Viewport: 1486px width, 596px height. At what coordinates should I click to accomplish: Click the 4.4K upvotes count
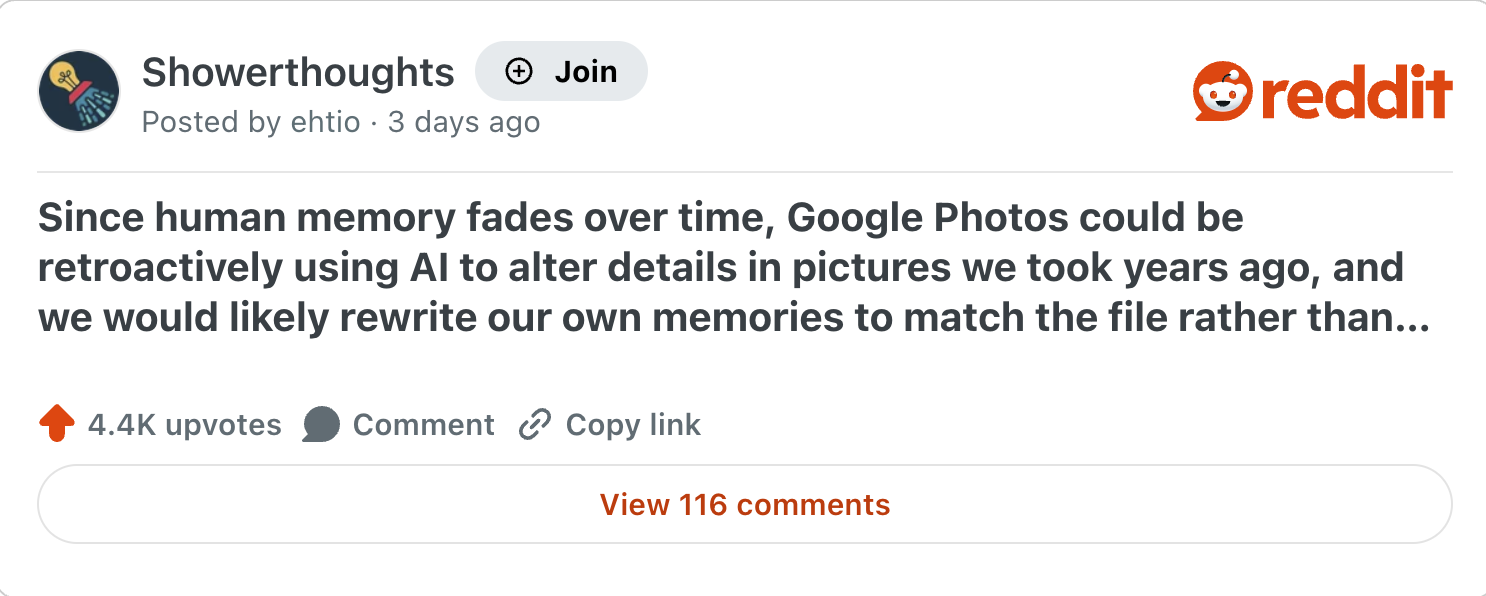pos(184,425)
